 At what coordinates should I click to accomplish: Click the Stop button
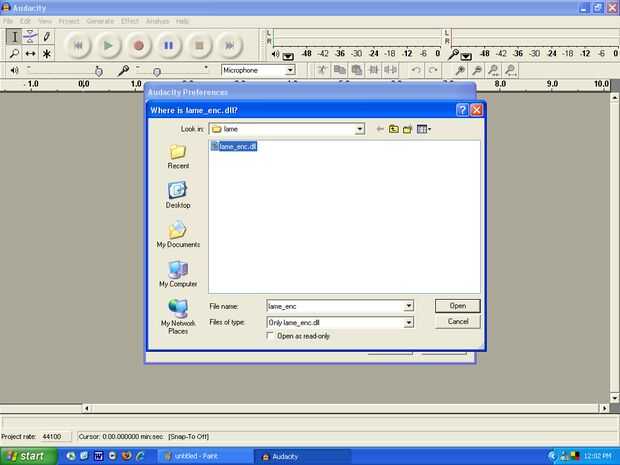click(199, 45)
